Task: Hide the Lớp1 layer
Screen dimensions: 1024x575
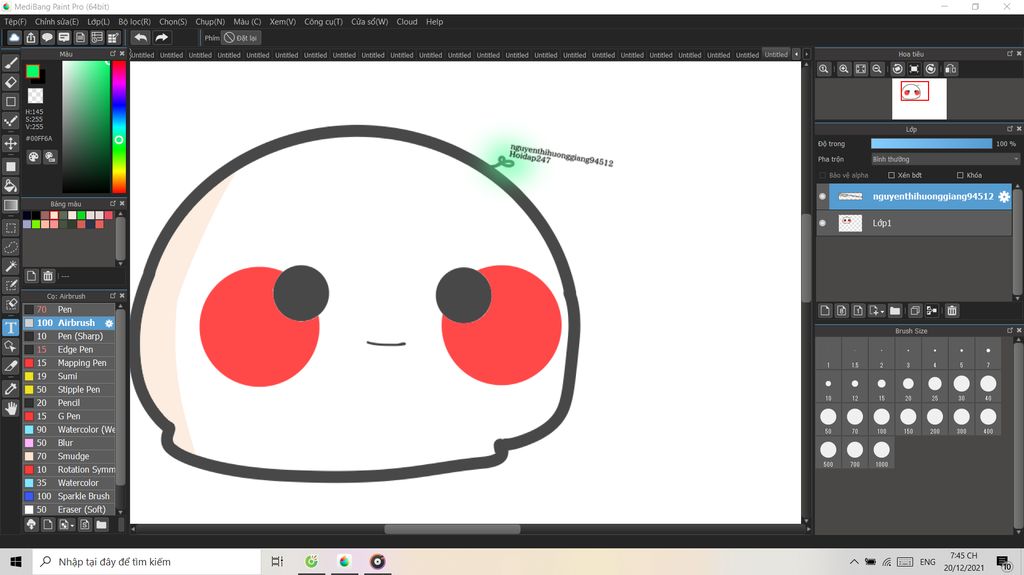Action: [x=822, y=223]
